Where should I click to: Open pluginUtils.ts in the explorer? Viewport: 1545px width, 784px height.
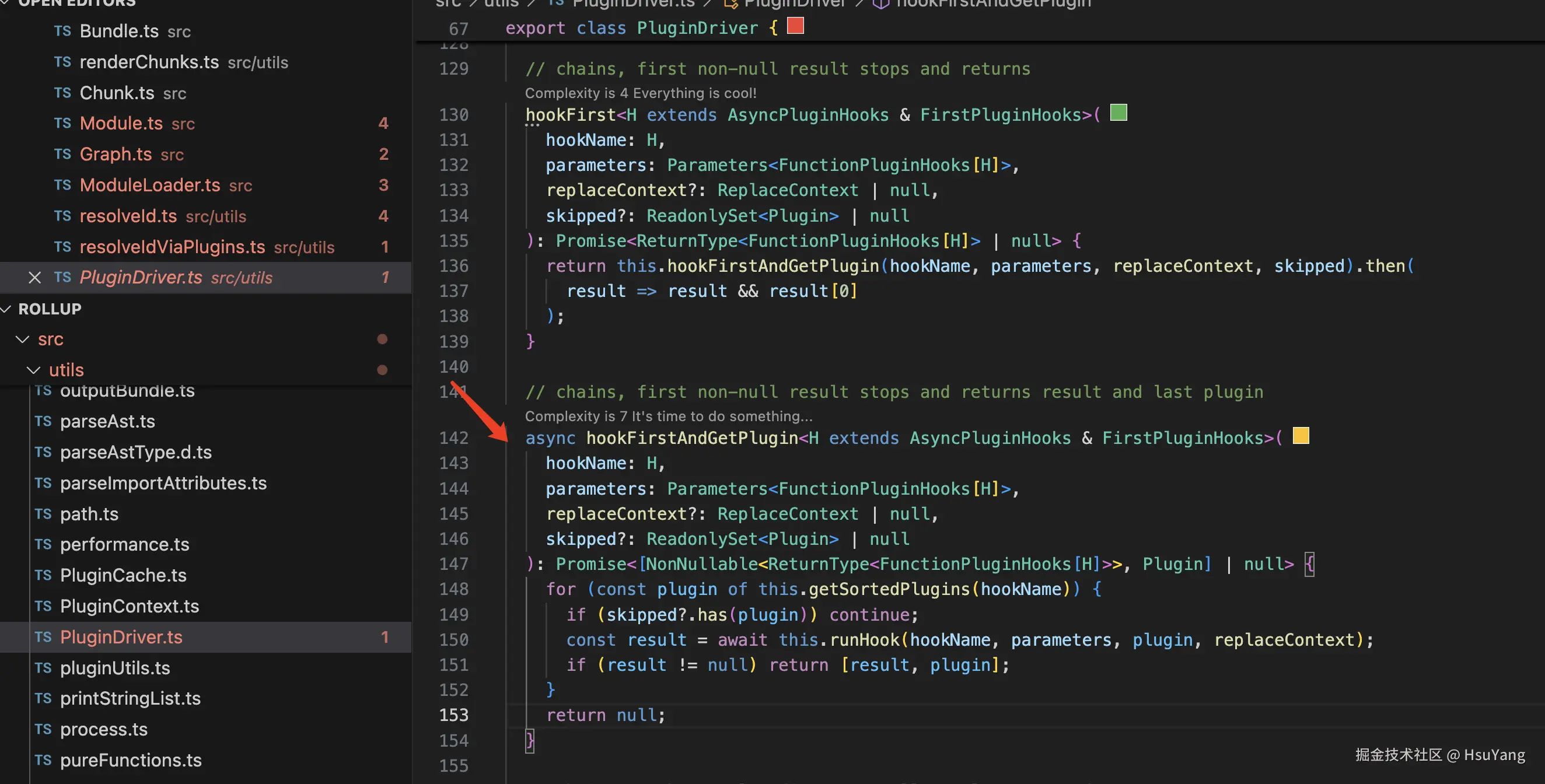(114, 668)
